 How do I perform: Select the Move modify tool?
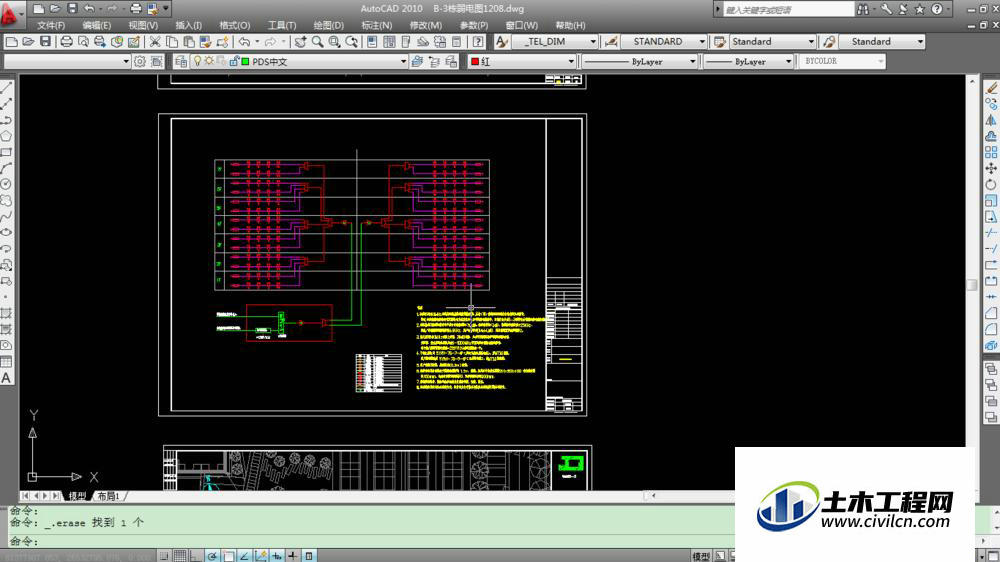coord(991,168)
